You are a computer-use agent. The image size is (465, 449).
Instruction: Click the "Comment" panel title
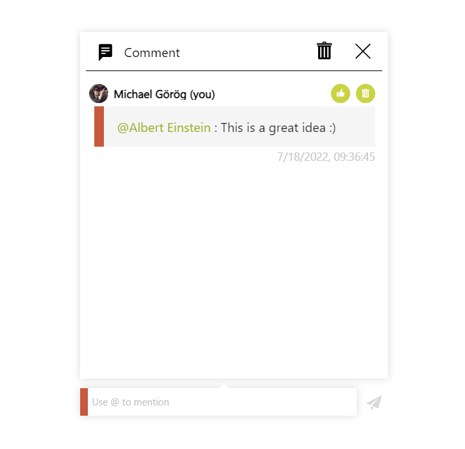point(152,53)
